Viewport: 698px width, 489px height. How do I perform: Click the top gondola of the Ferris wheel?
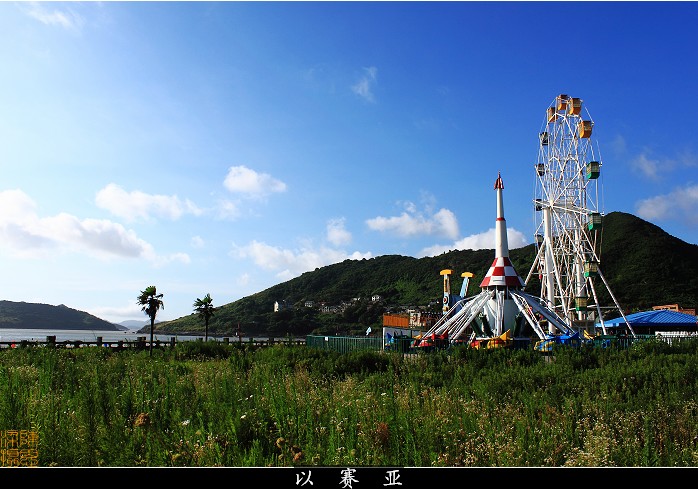click(x=563, y=102)
